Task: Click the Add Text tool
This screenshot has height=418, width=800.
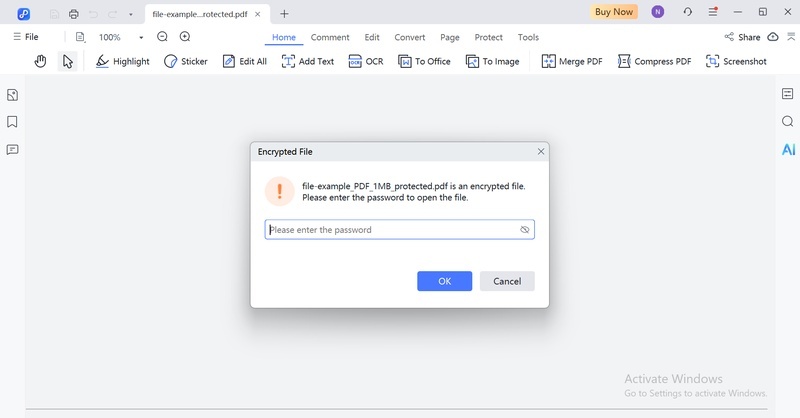Action: 308,61
